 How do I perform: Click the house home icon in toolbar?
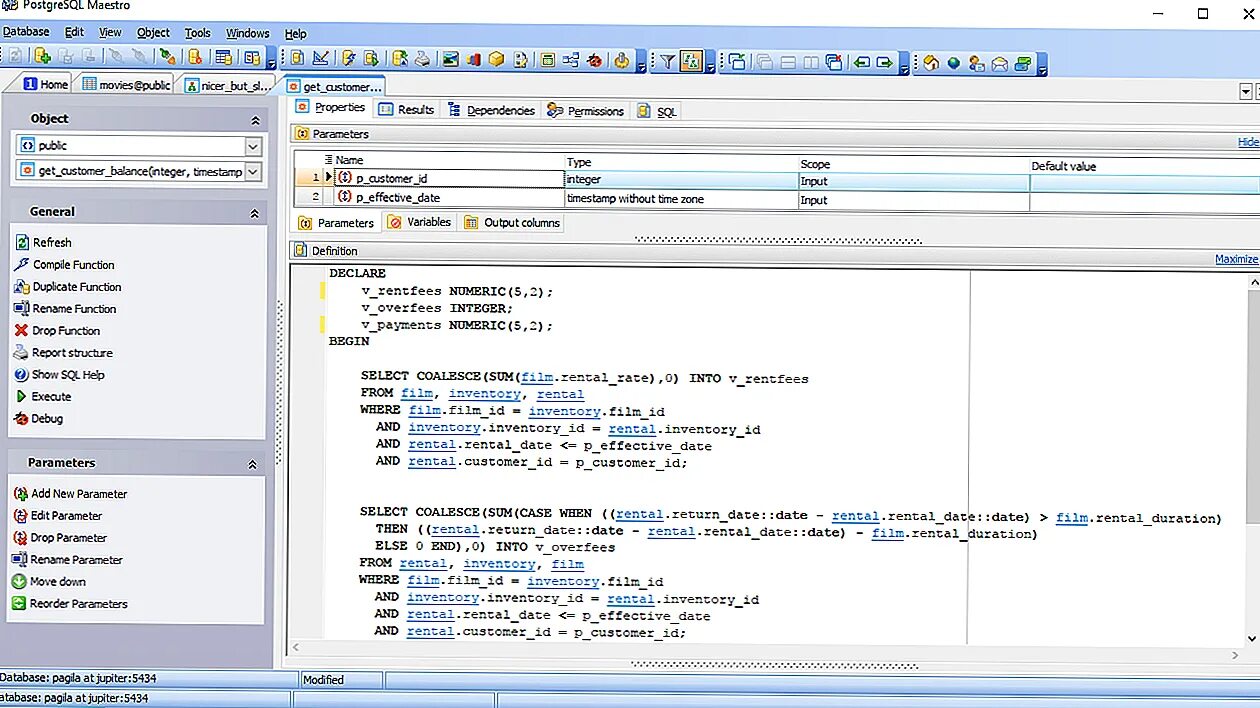[x=931, y=63]
